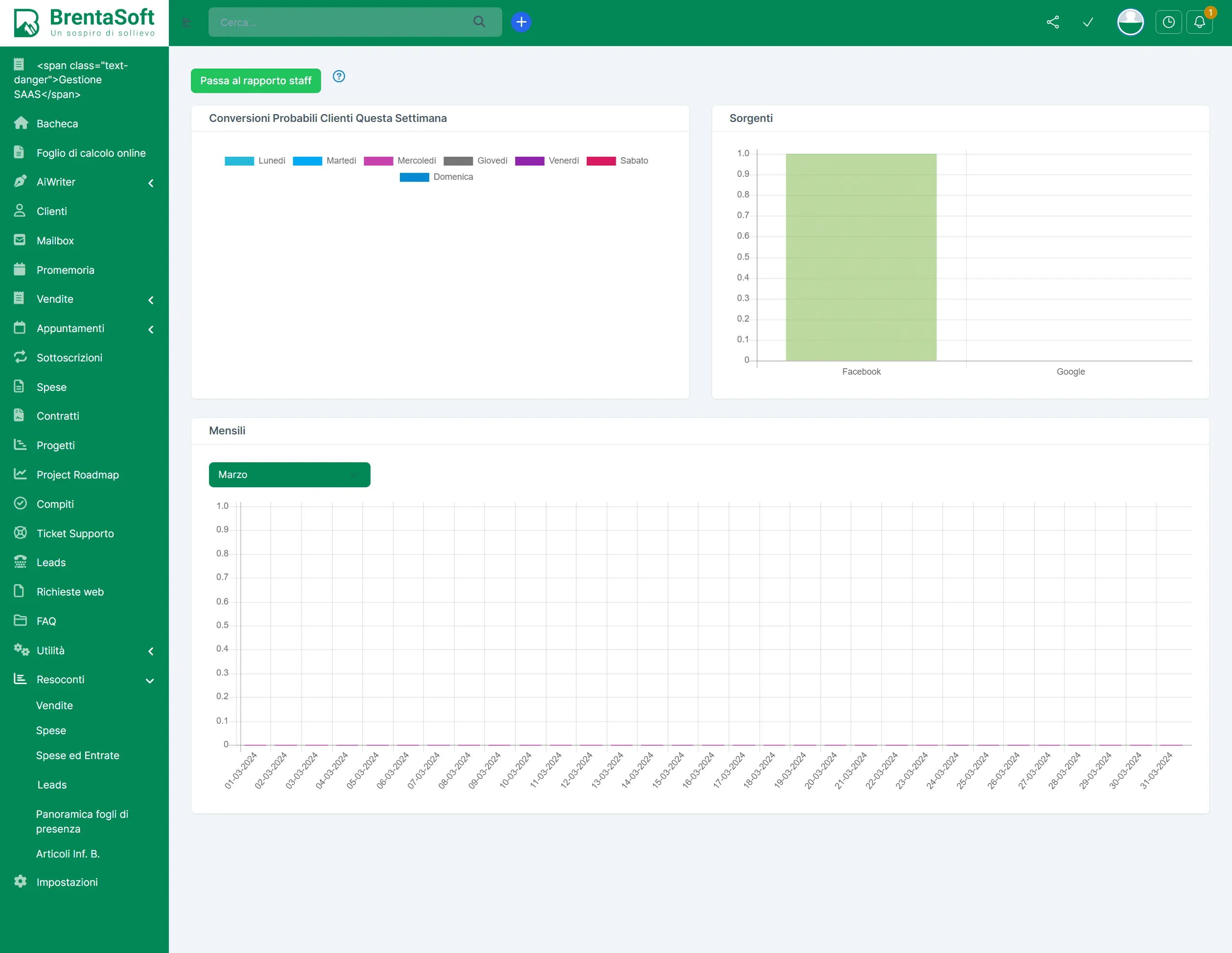Toggle Mercoledi series in chart legend
Image resolution: width=1232 pixels, height=953 pixels.
click(x=400, y=161)
